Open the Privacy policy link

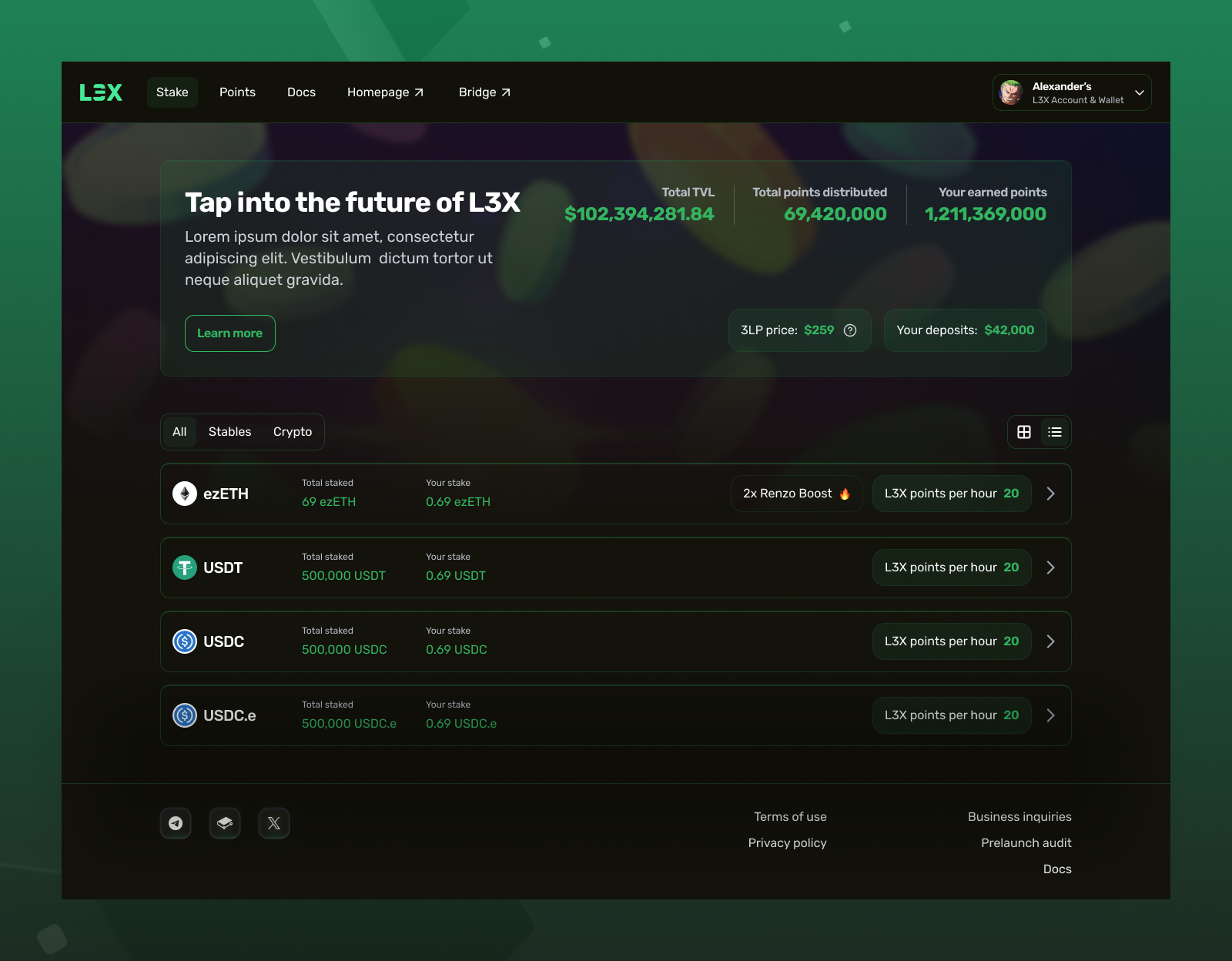point(787,842)
